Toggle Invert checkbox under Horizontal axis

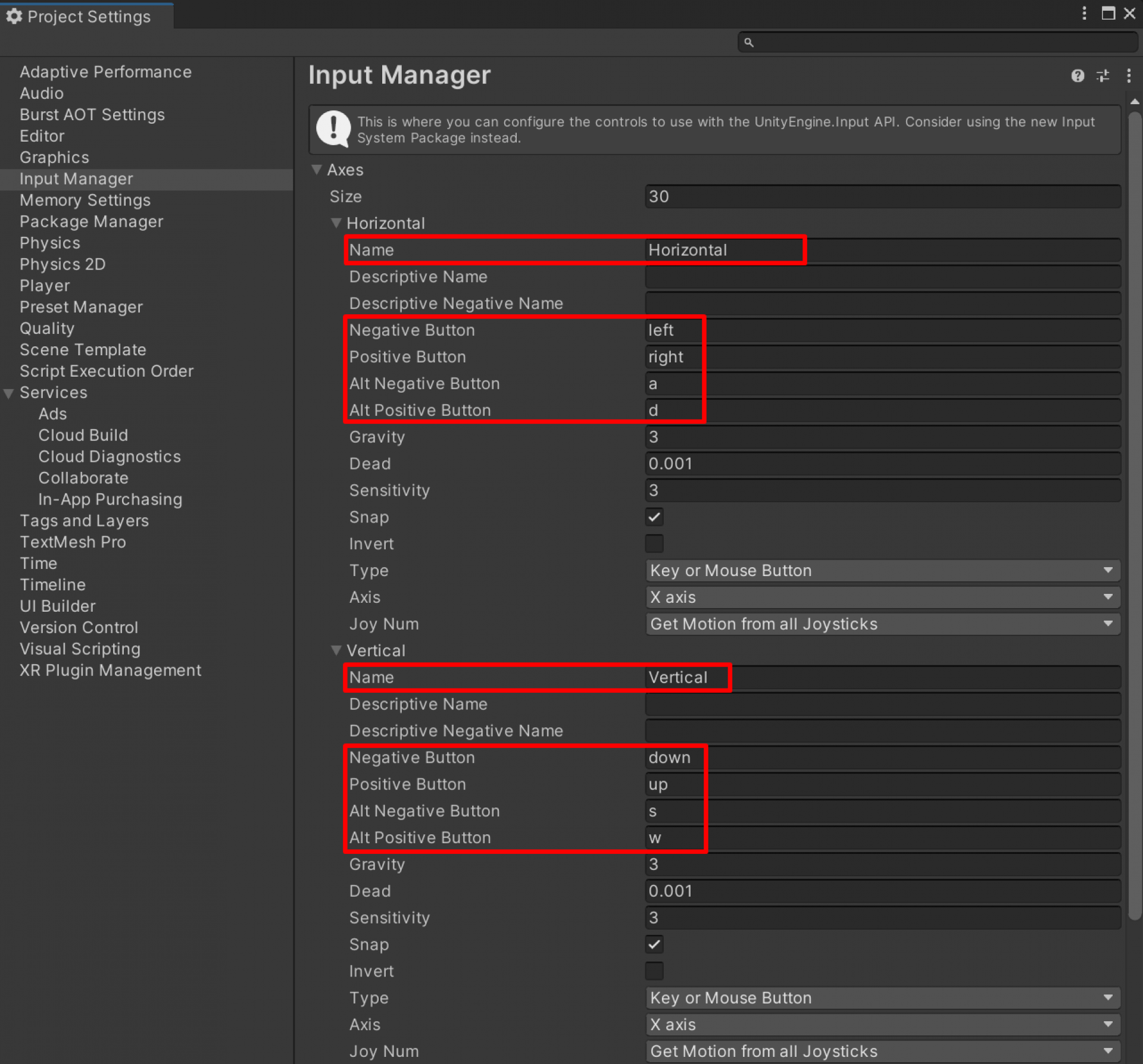(x=654, y=544)
